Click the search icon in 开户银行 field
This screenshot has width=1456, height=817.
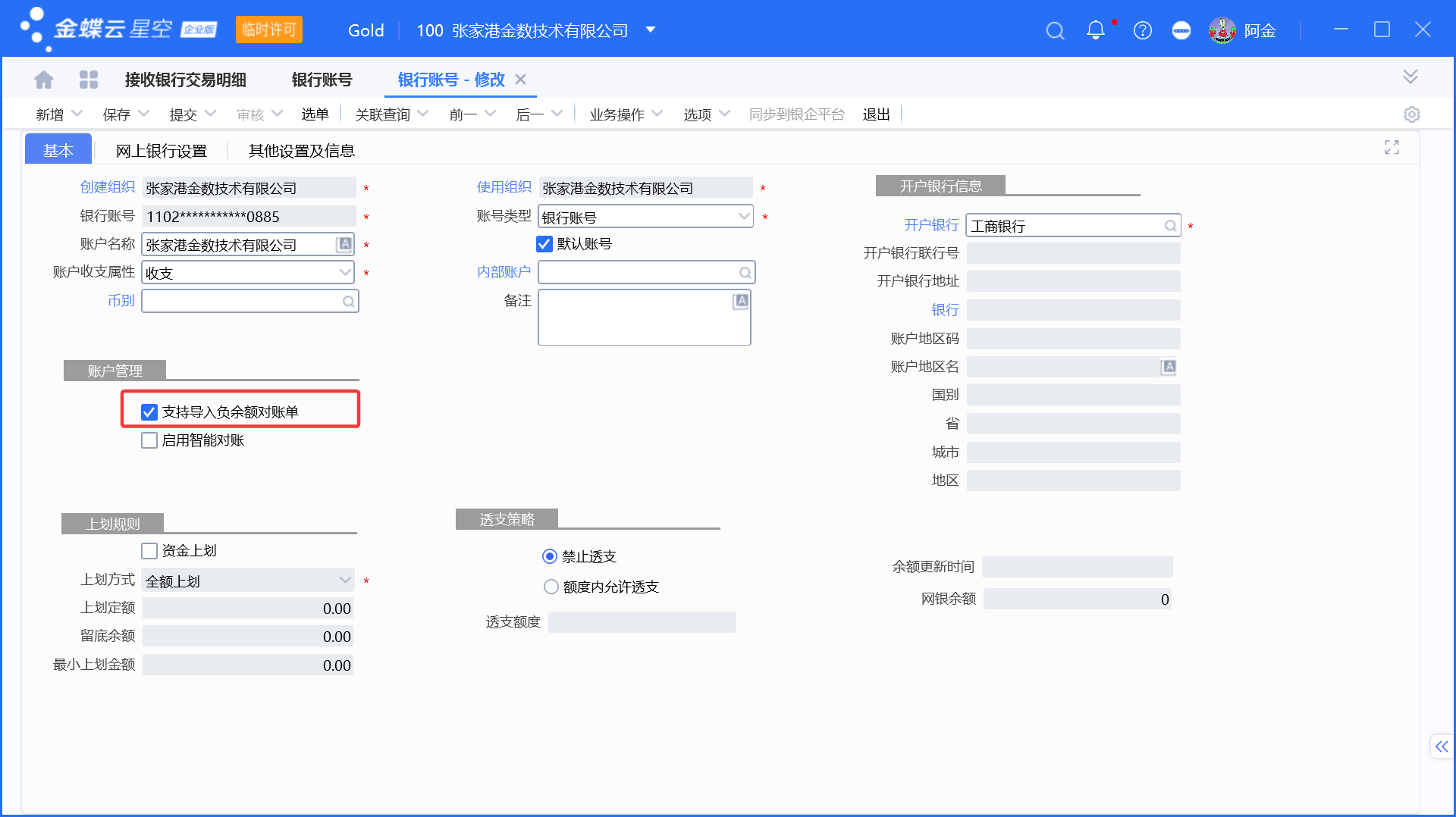(1171, 226)
